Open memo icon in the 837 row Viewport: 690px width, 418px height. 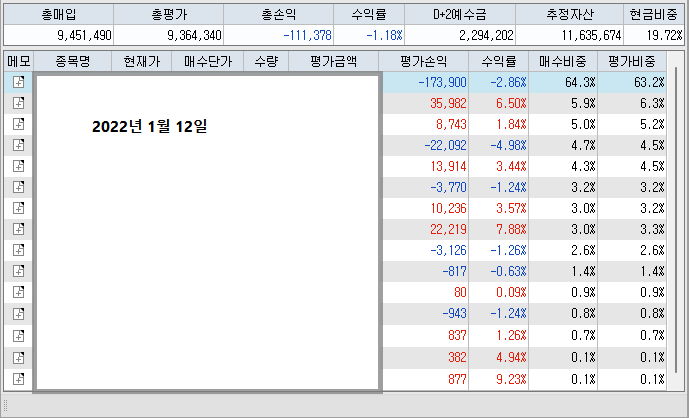tap(18, 335)
